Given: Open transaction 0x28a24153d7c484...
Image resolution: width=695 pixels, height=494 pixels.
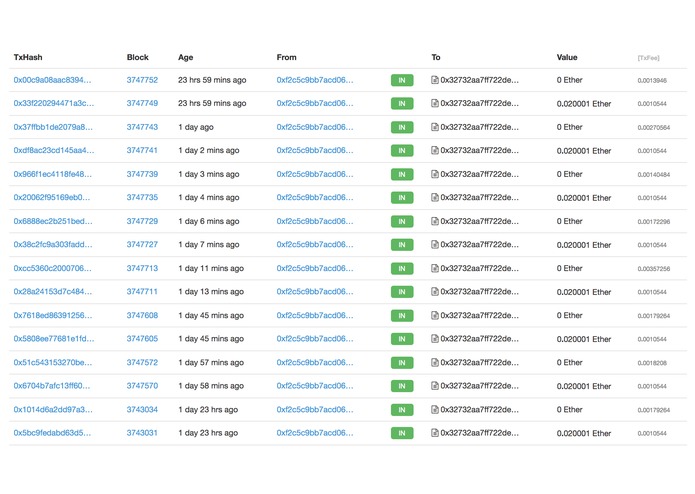Looking at the screenshot, I should (53, 292).
